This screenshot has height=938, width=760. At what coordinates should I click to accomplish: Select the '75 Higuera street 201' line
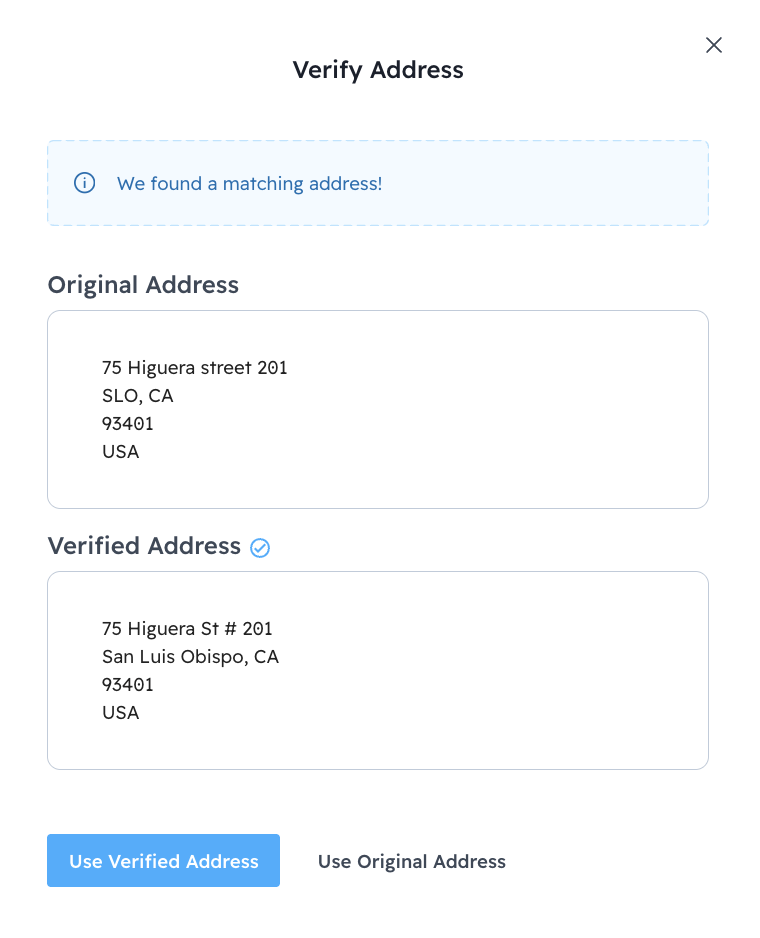pyautogui.click(x=195, y=368)
